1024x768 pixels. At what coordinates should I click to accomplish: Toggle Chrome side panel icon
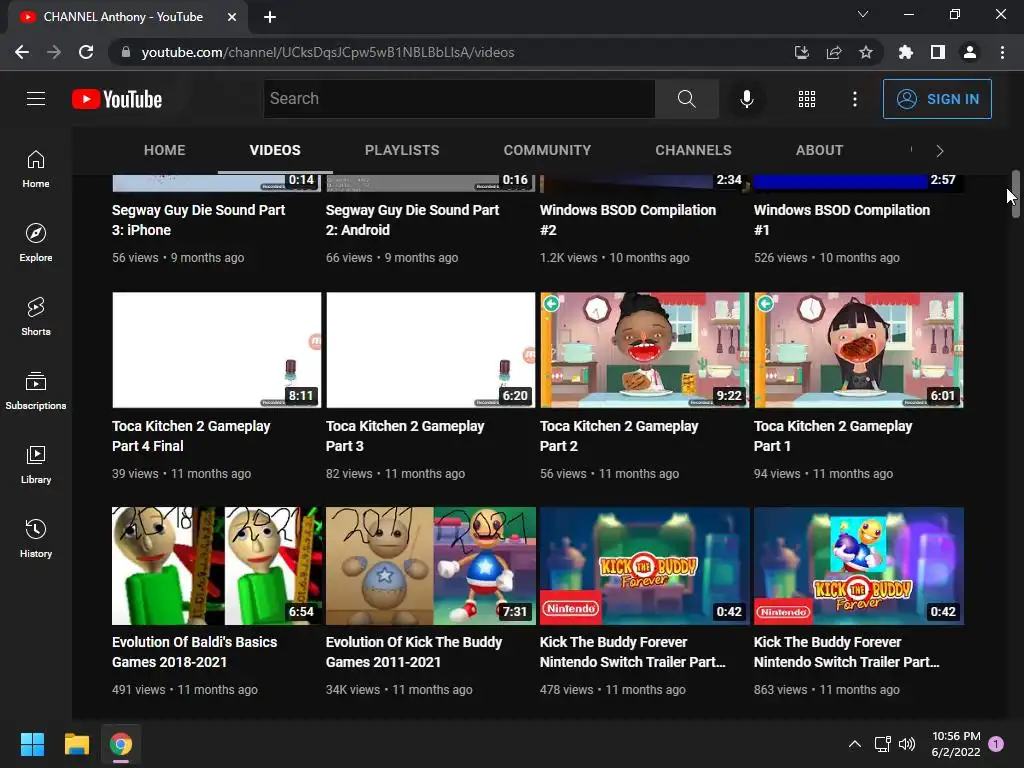point(938,52)
